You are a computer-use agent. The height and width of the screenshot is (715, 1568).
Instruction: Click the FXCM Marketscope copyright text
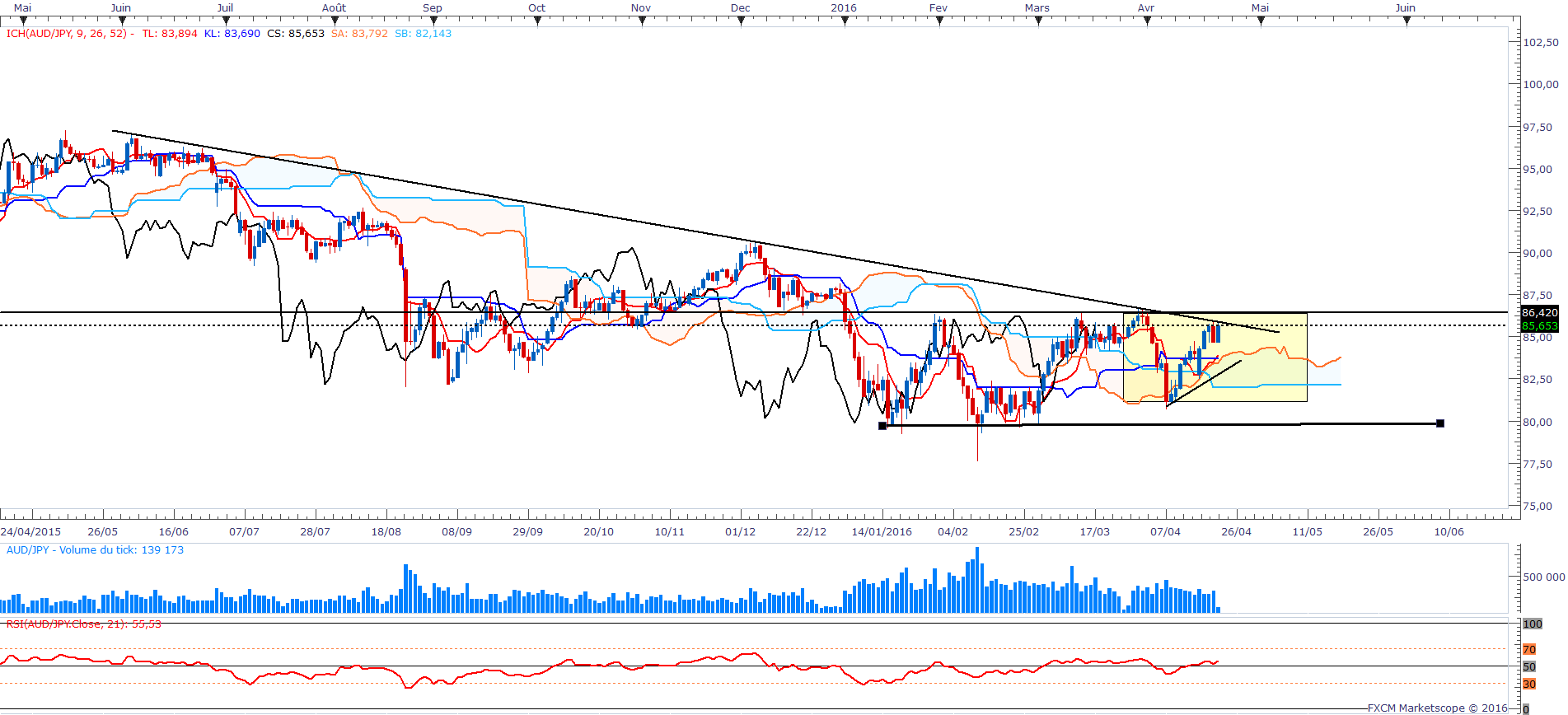point(1438,708)
